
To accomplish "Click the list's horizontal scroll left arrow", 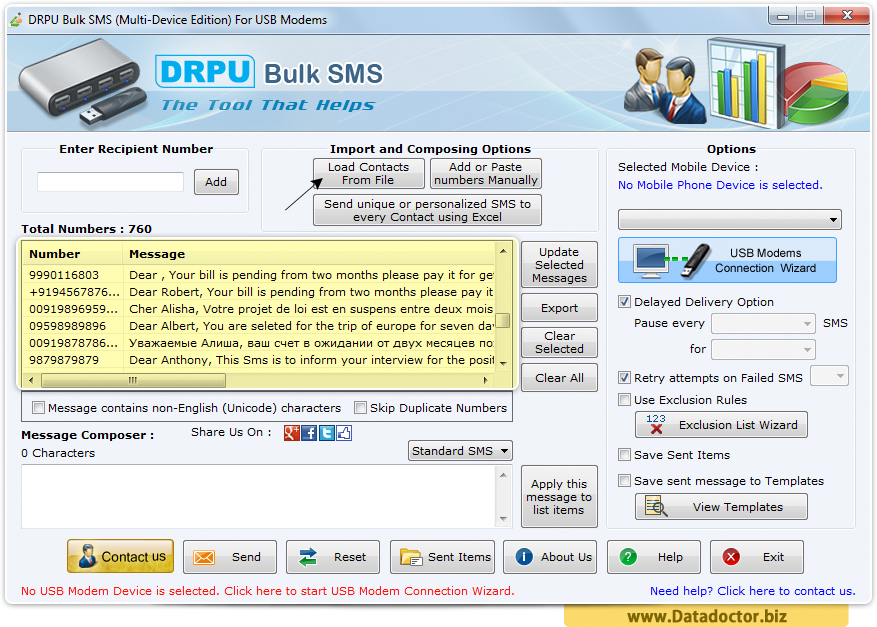I will 31,380.
